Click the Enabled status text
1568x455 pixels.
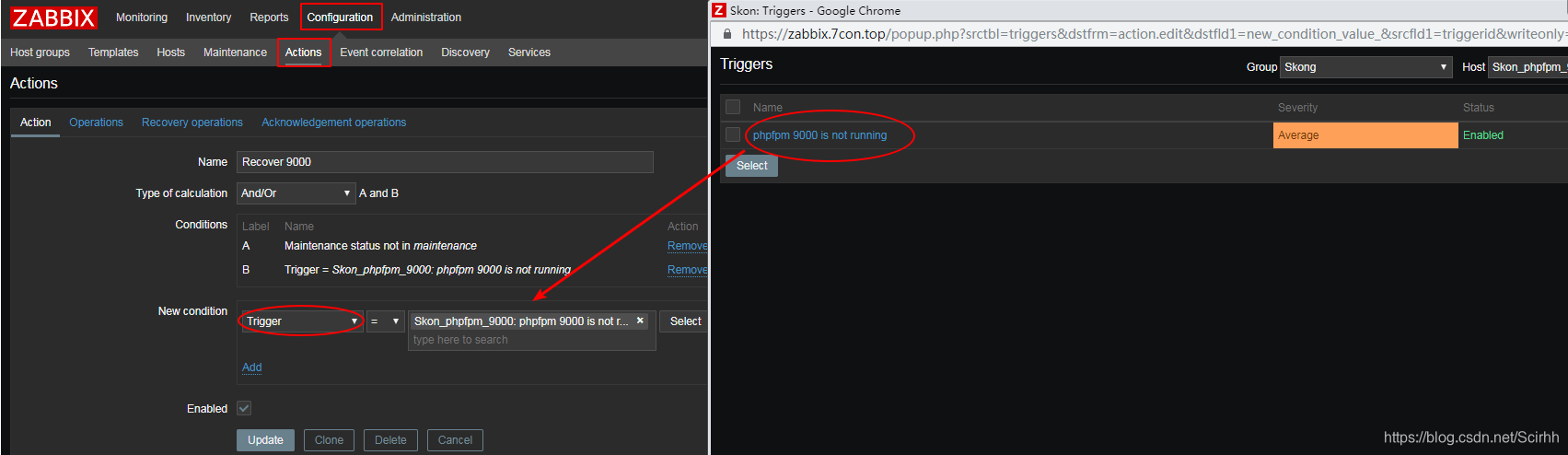(x=1482, y=135)
